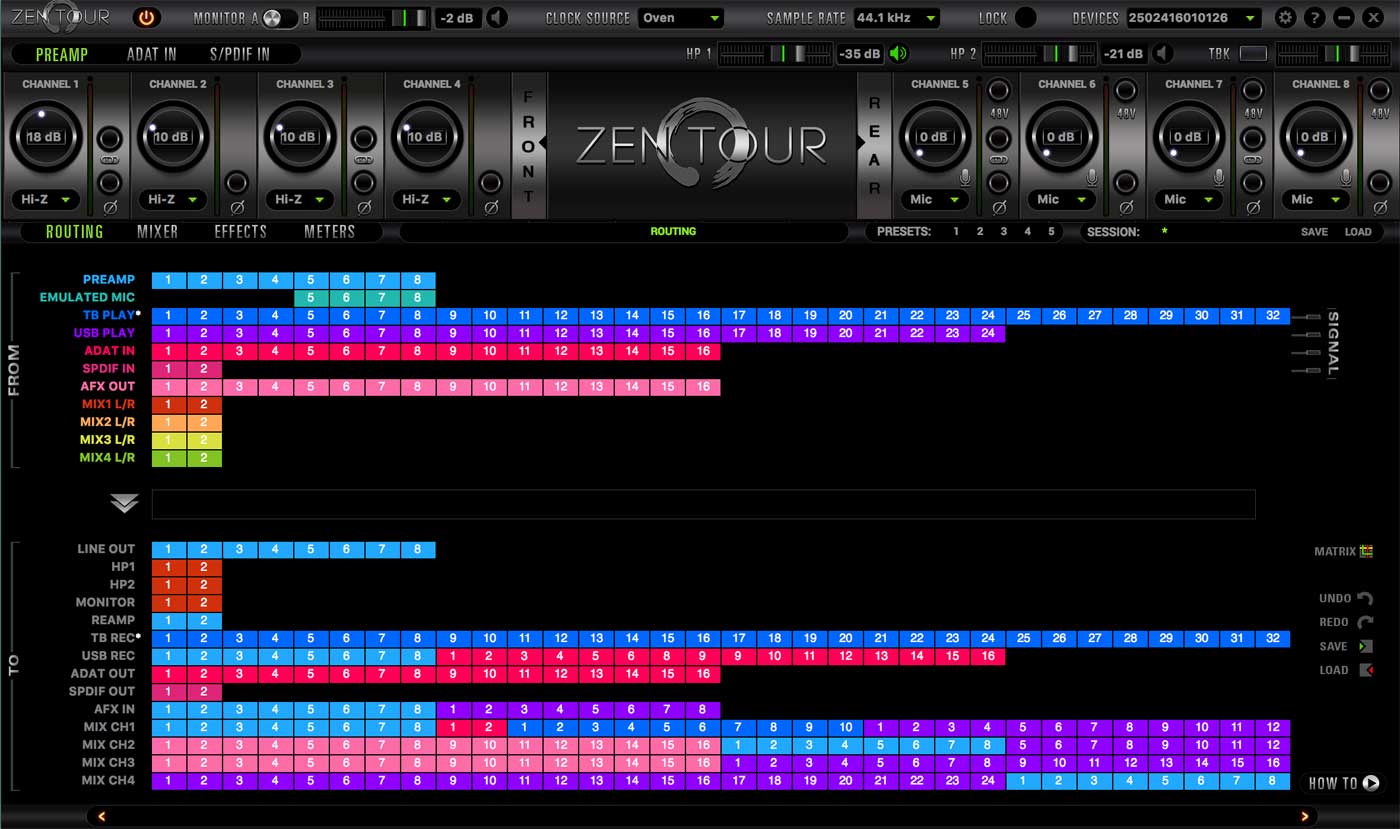Open the settings gear
Image resolution: width=1400 pixels, height=829 pixels.
(x=1285, y=18)
